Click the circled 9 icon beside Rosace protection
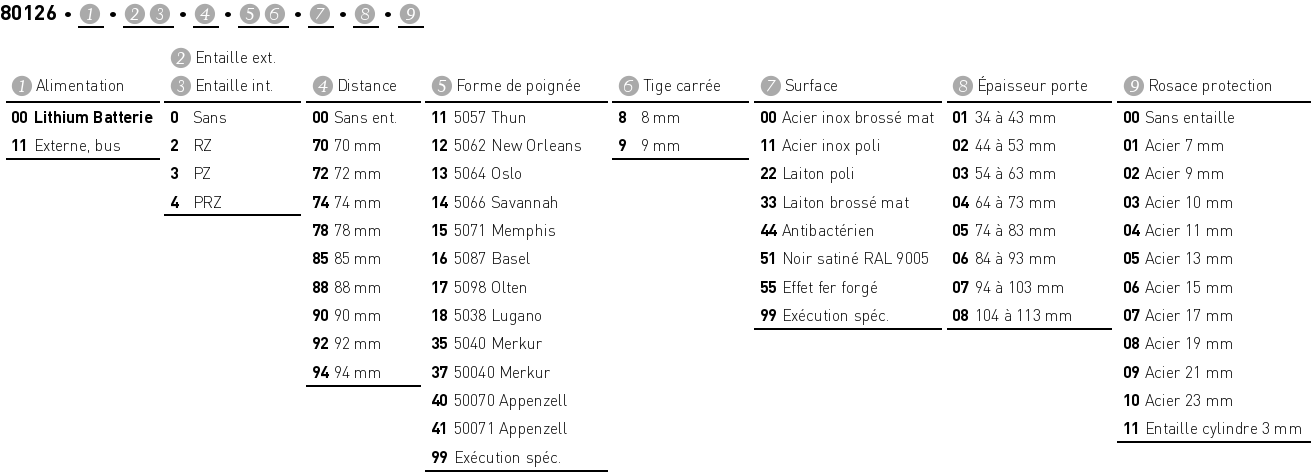The height and width of the screenshot is (472, 1315). pyautogui.click(x=1133, y=86)
